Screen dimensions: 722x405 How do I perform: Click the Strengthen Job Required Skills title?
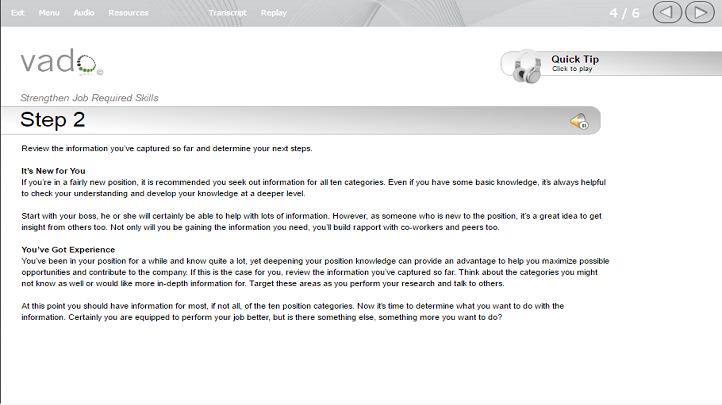(x=89, y=98)
